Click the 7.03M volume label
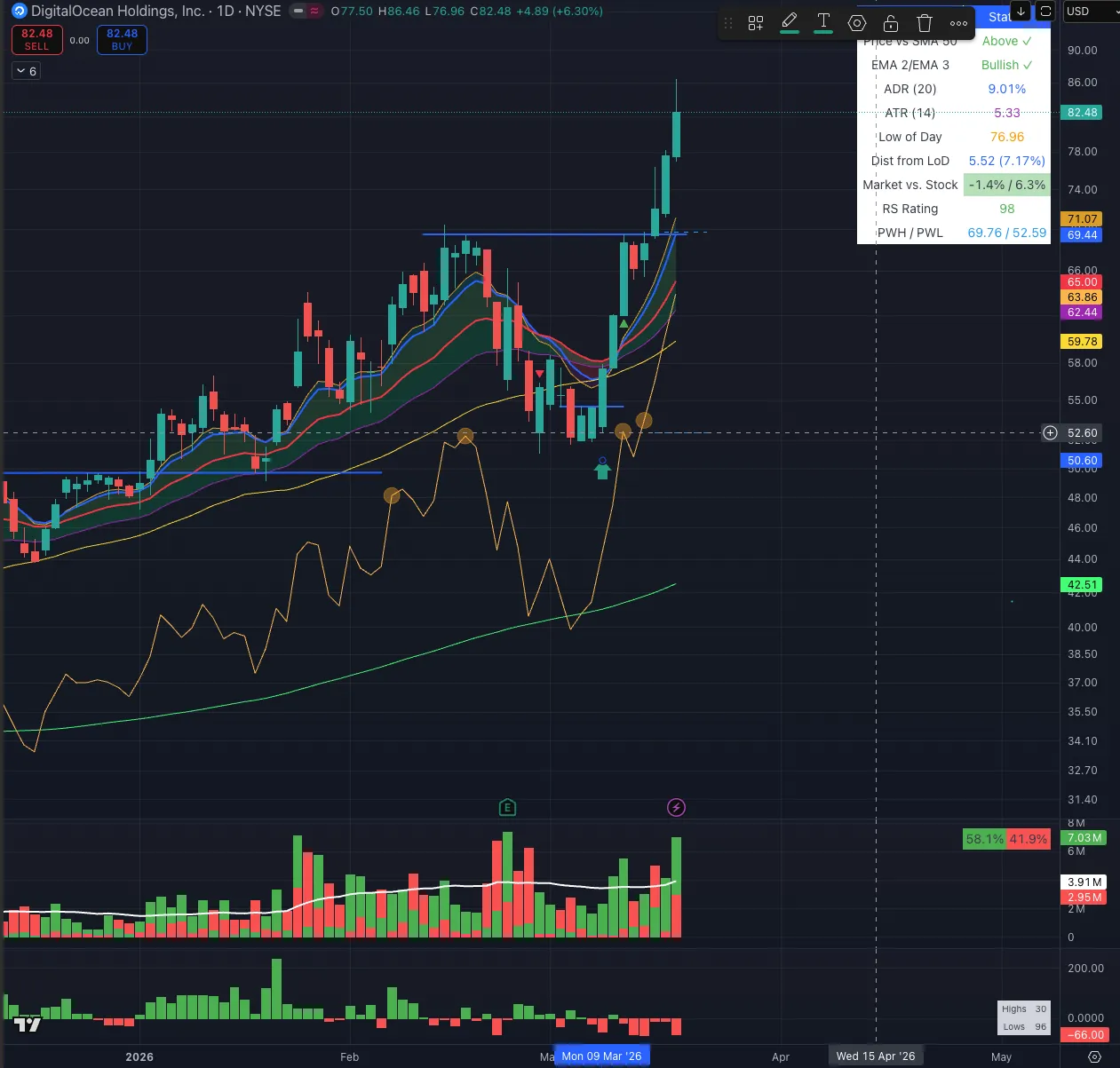 (1084, 838)
